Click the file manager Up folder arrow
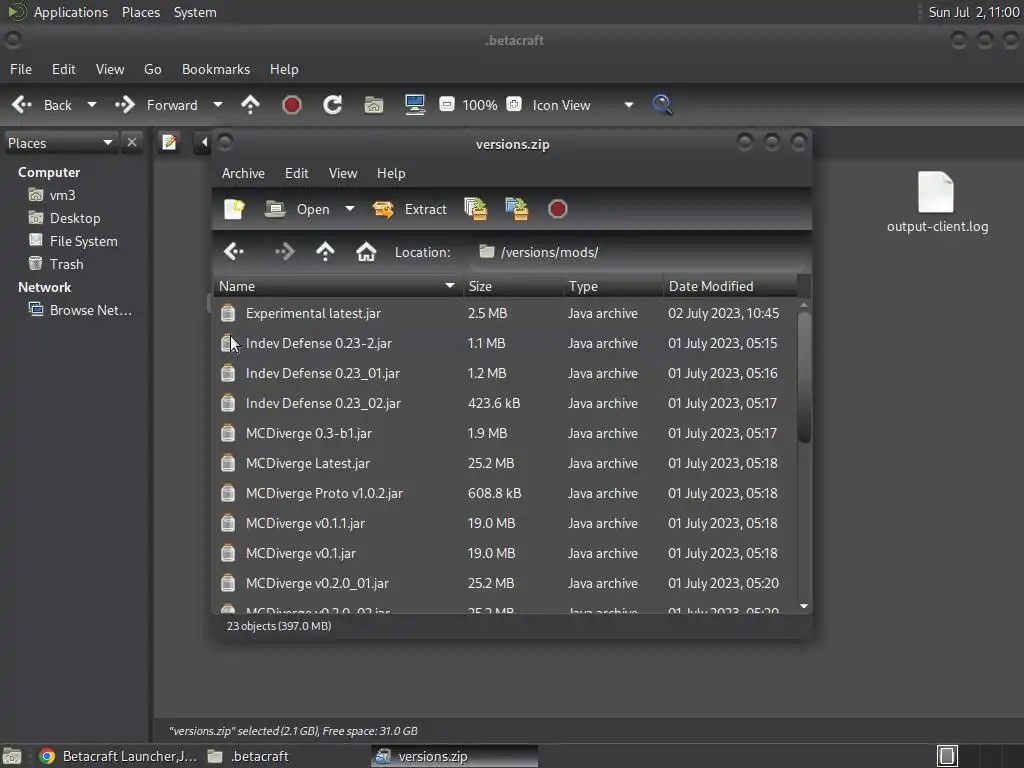The width and height of the screenshot is (1024, 768). tap(250, 104)
